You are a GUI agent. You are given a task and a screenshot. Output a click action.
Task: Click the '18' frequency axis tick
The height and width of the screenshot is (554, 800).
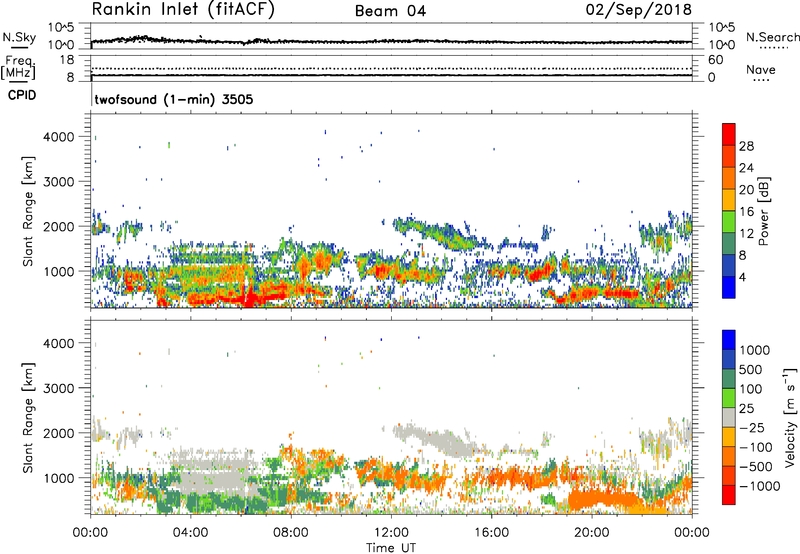67,60
